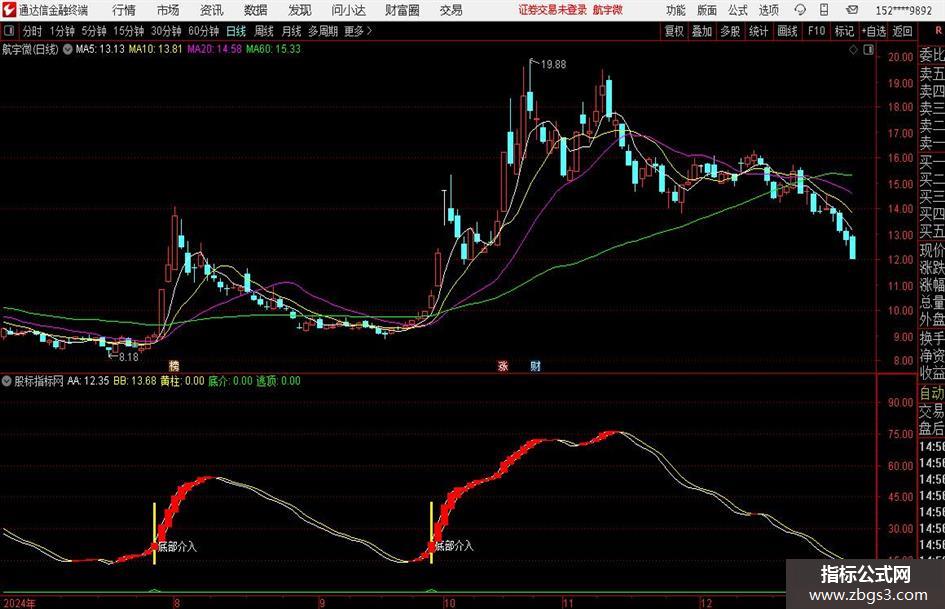
Task: Switch to the 月线 monthly tab
Action: 291,31
